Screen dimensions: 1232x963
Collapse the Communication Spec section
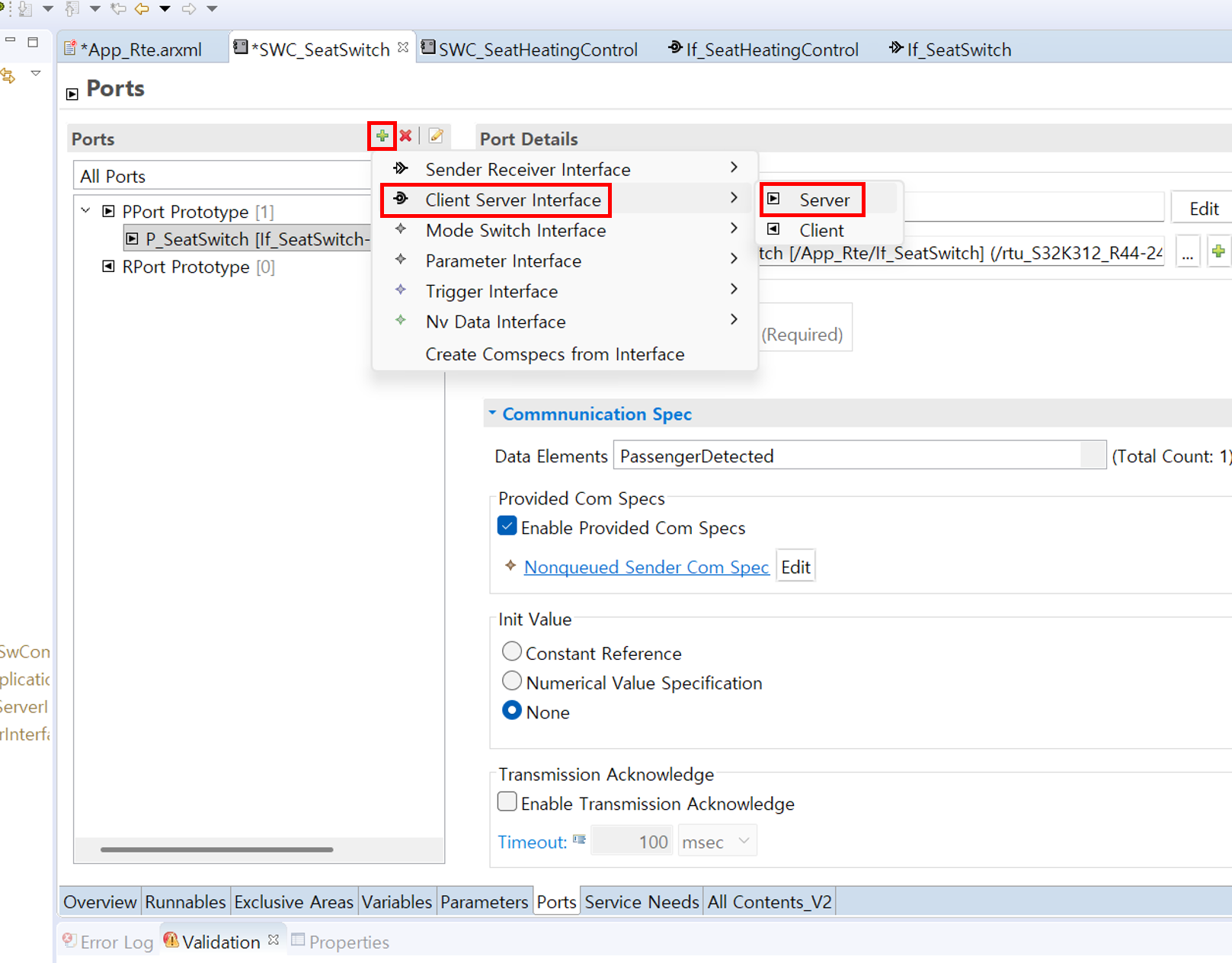click(492, 414)
